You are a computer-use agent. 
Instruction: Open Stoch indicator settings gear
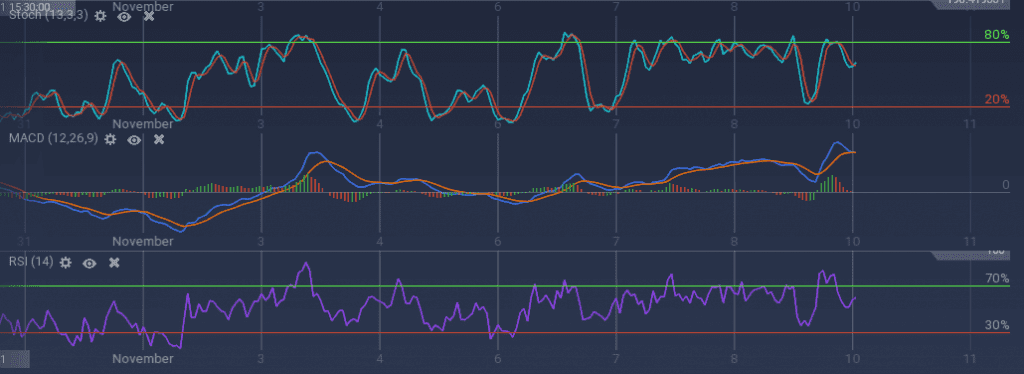100,16
